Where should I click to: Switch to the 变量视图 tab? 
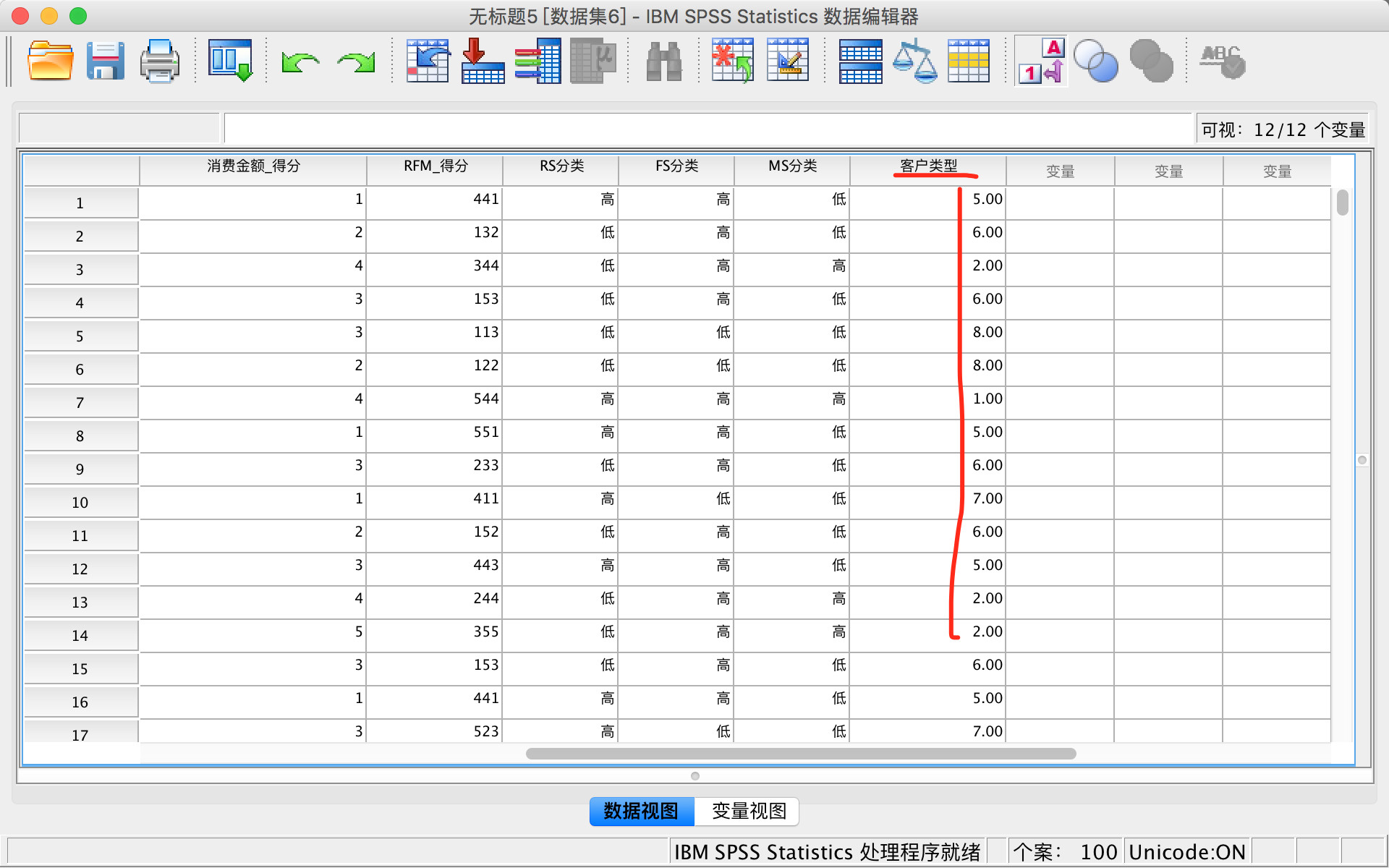point(748,811)
